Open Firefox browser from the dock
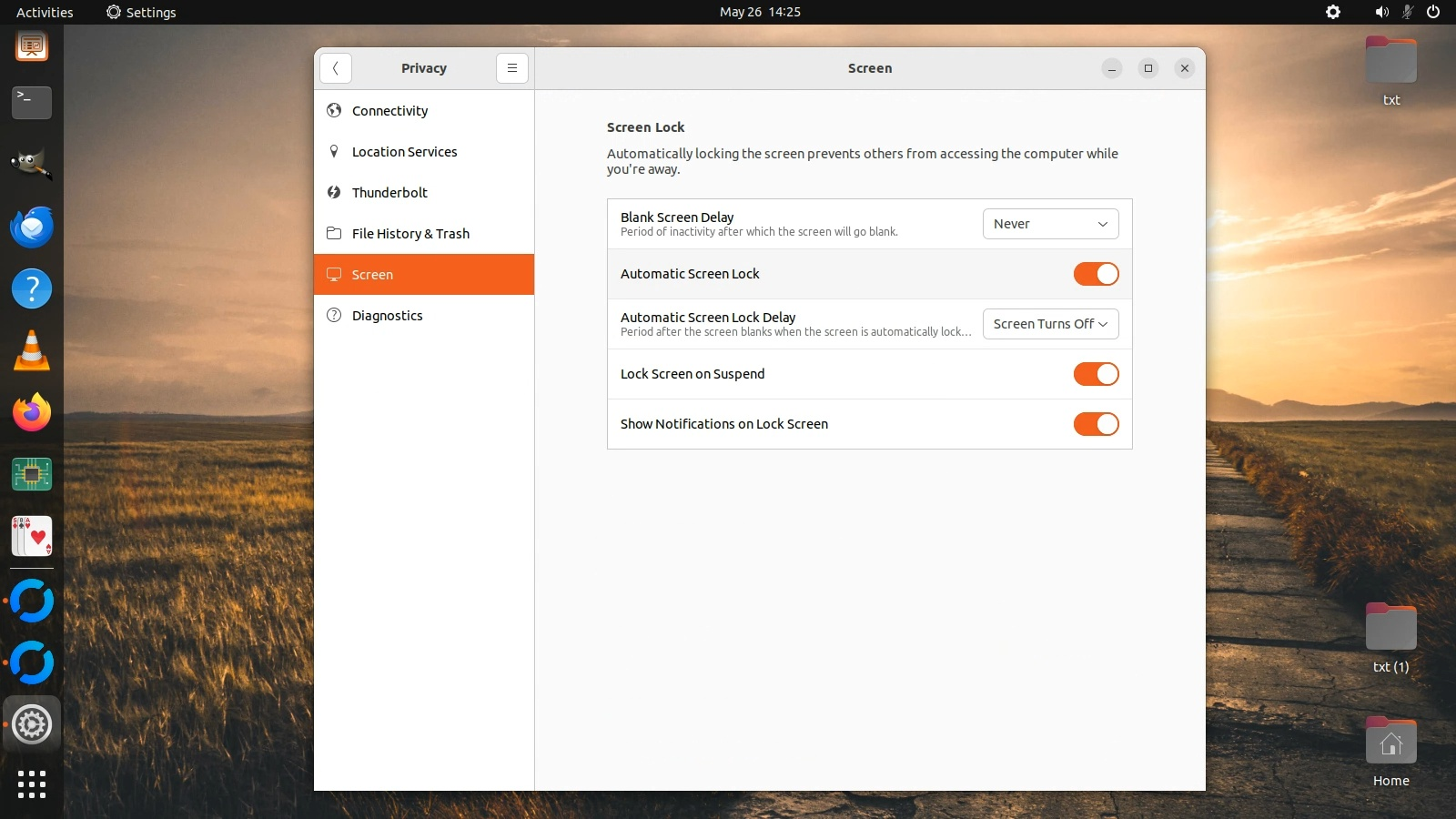The width and height of the screenshot is (1456, 819). coord(32,413)
